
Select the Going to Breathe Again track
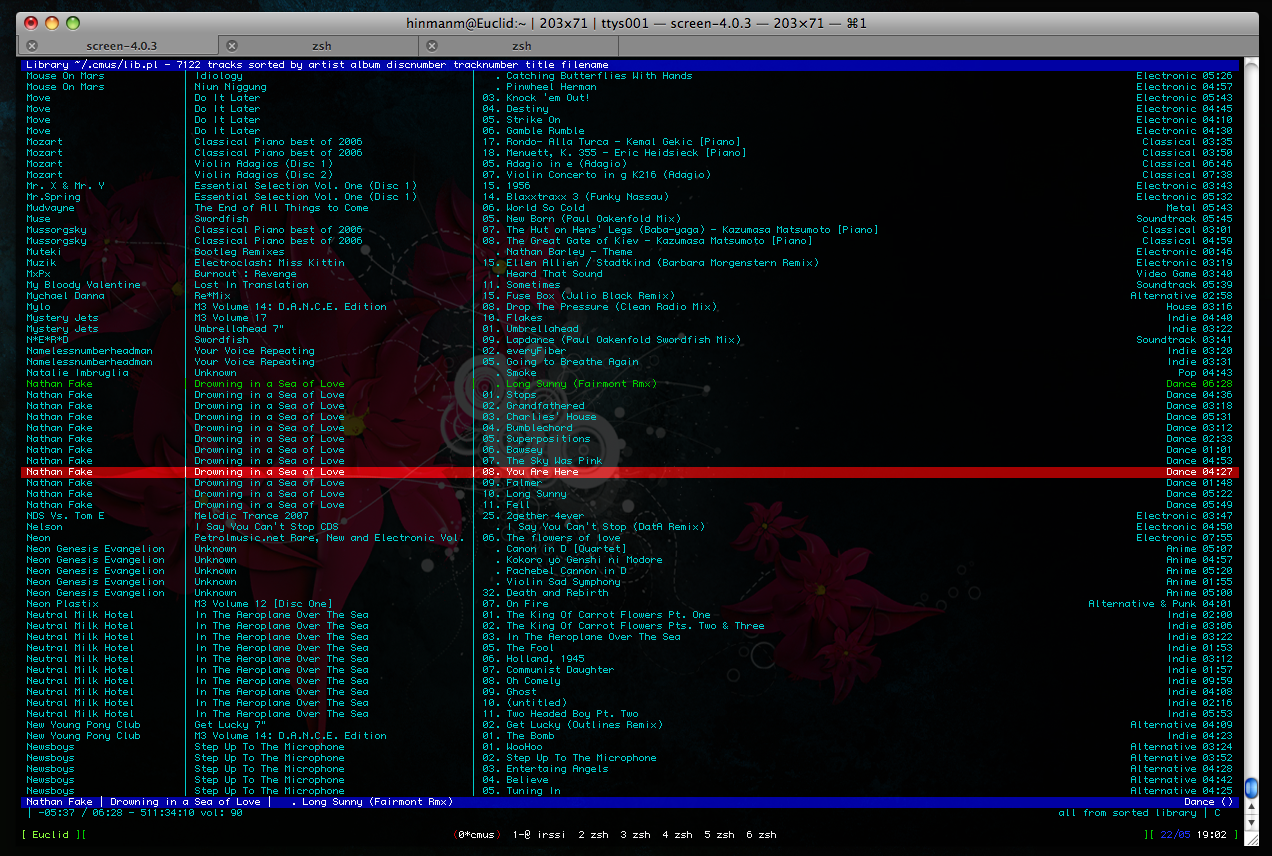pos(572,362)
